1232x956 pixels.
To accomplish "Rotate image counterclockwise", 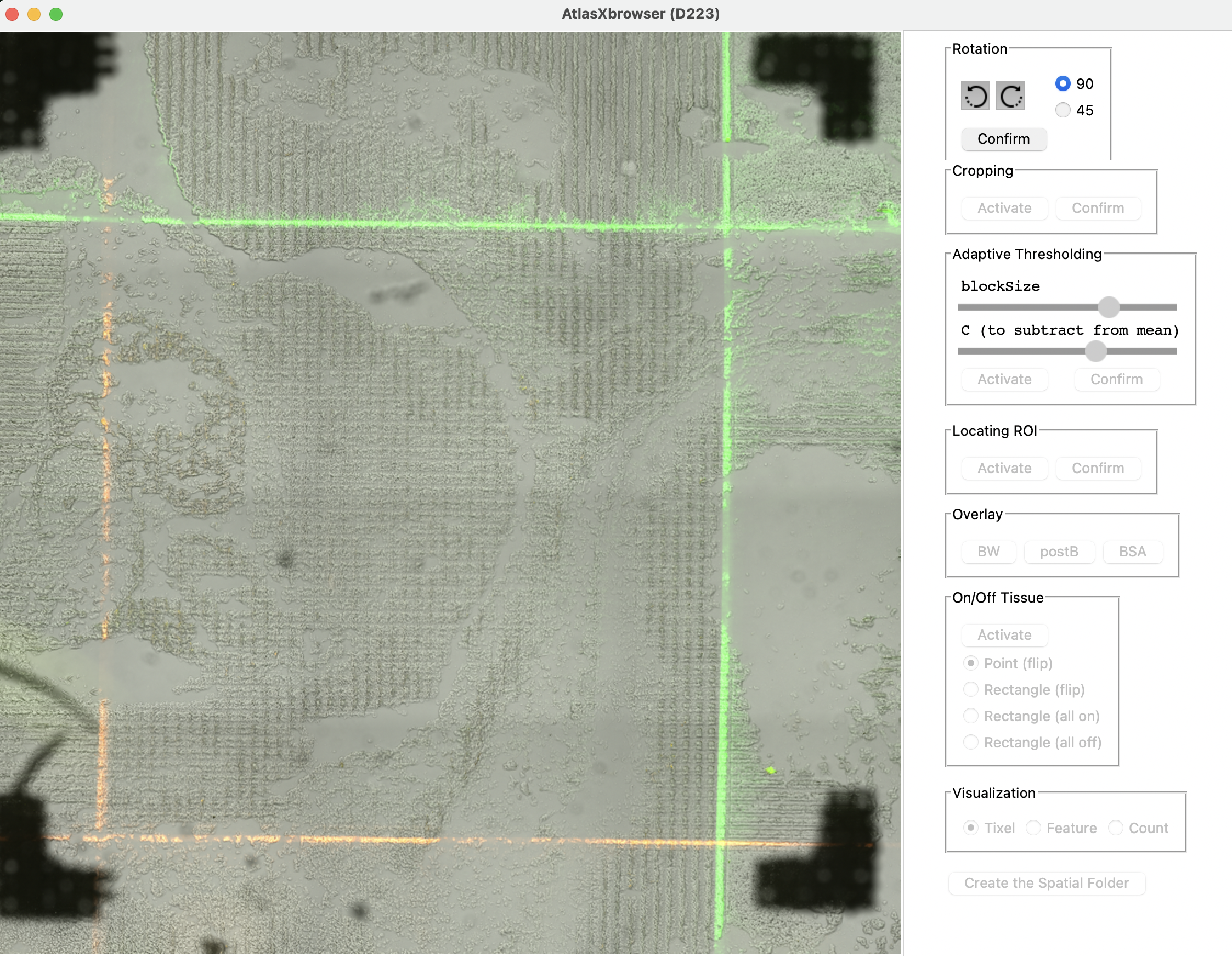I will click(975, 95).
